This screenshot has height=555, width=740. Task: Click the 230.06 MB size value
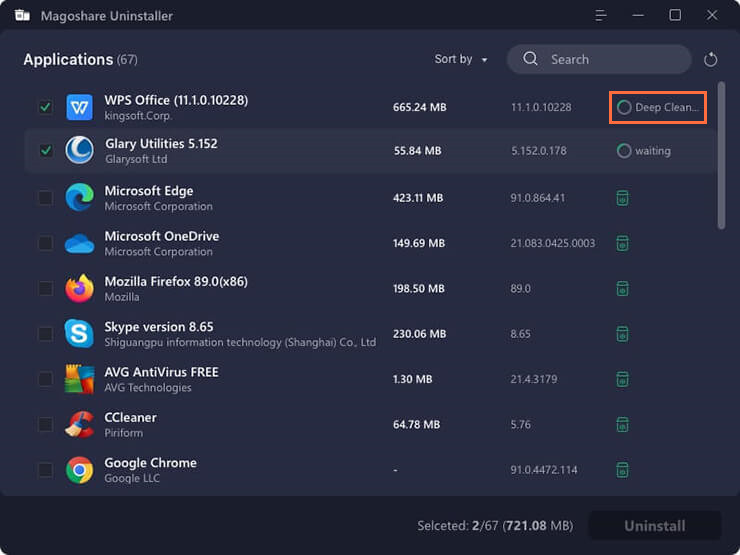point(420,334)
